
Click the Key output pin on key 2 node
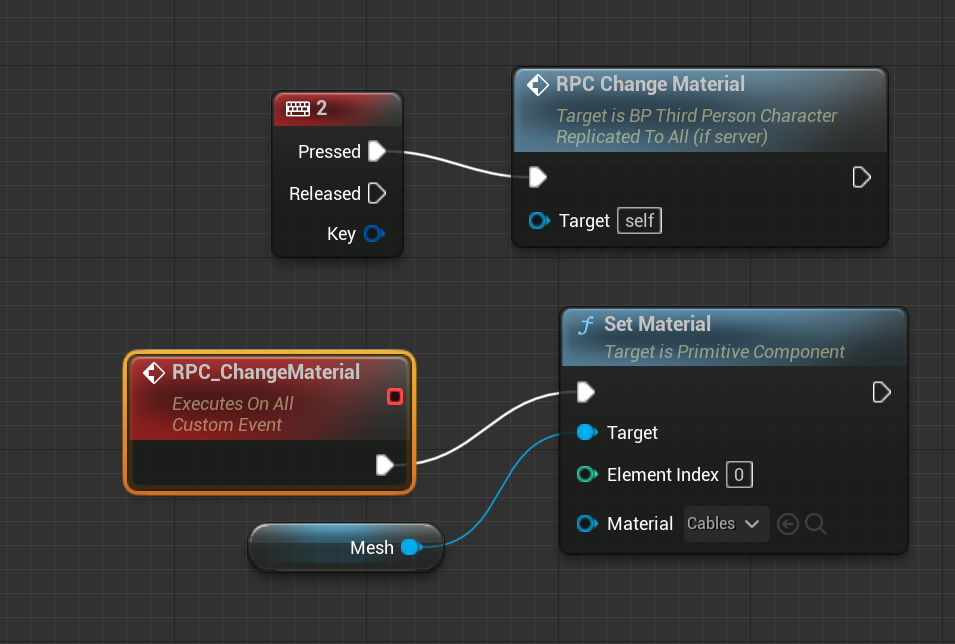point(375,233)
